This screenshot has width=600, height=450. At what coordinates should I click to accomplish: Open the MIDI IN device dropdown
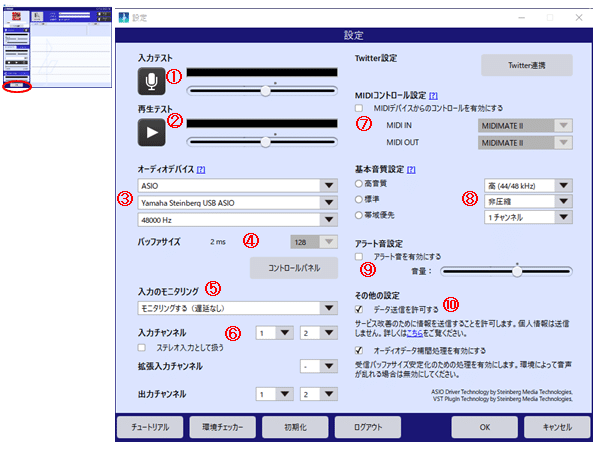coord(525,126)
